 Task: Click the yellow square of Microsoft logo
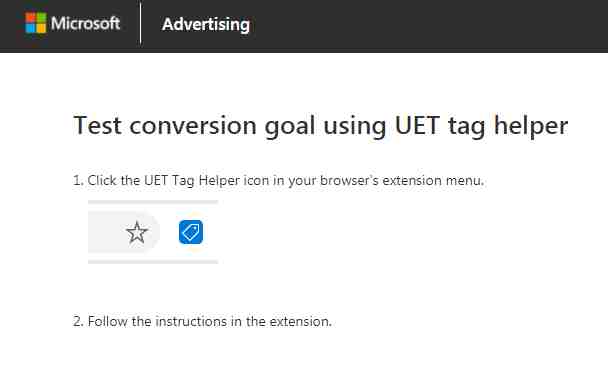click(41, 28)
